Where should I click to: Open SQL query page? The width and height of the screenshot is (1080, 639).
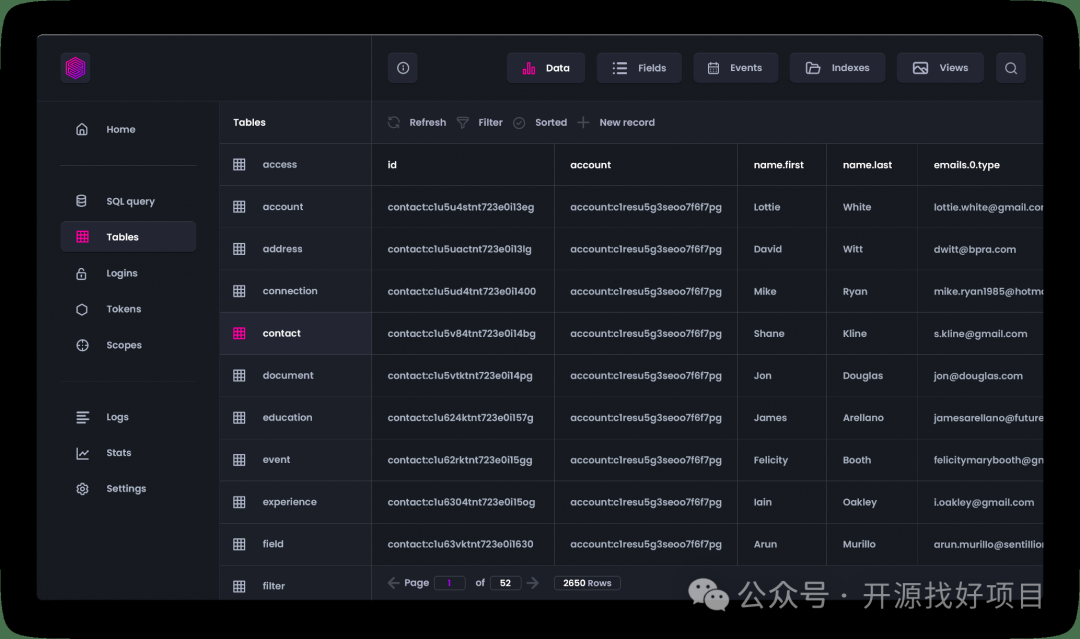pyautogui.click(x=130, y=201)
